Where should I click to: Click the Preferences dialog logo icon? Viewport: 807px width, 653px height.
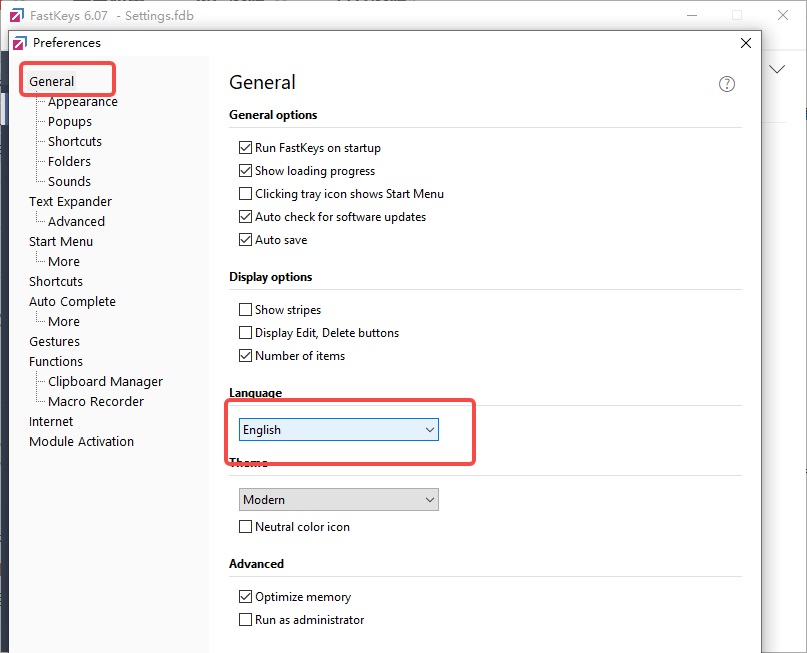point(20,43)
